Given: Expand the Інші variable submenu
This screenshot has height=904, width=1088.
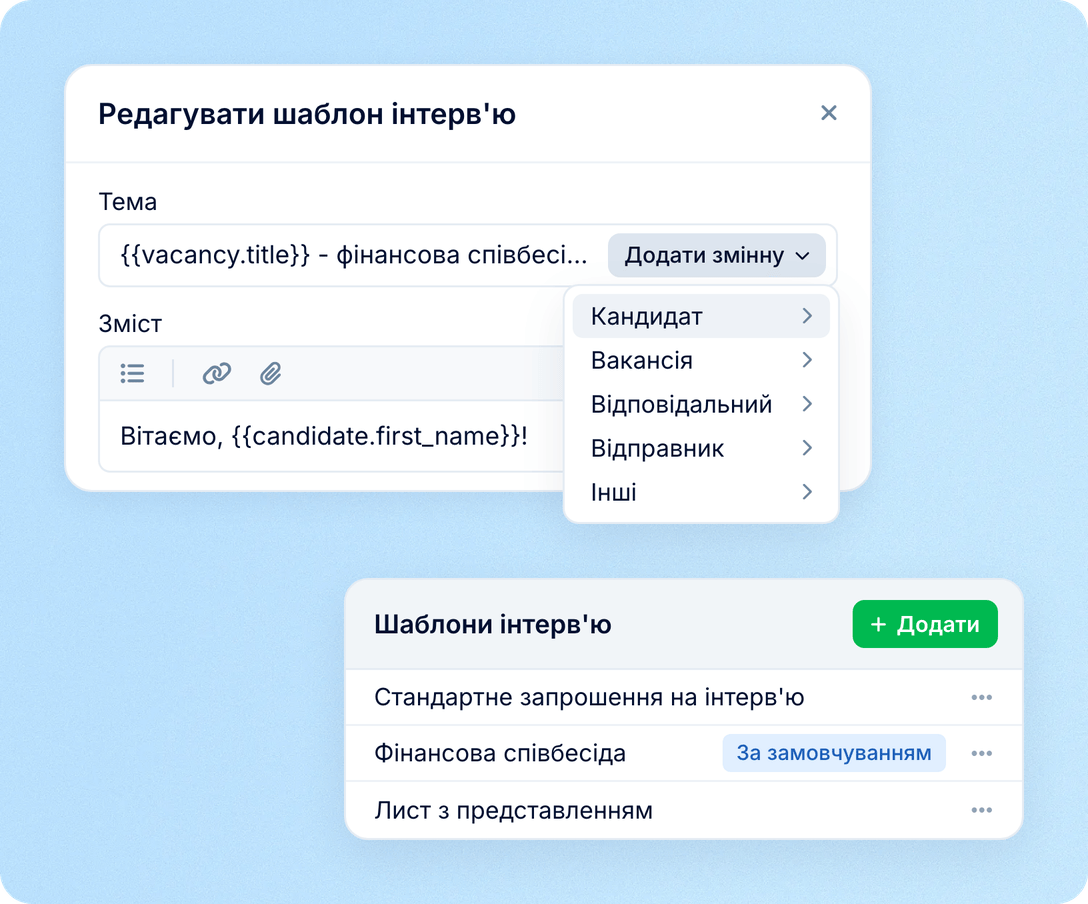Looking at the screenshot, I should click(701, 492).
